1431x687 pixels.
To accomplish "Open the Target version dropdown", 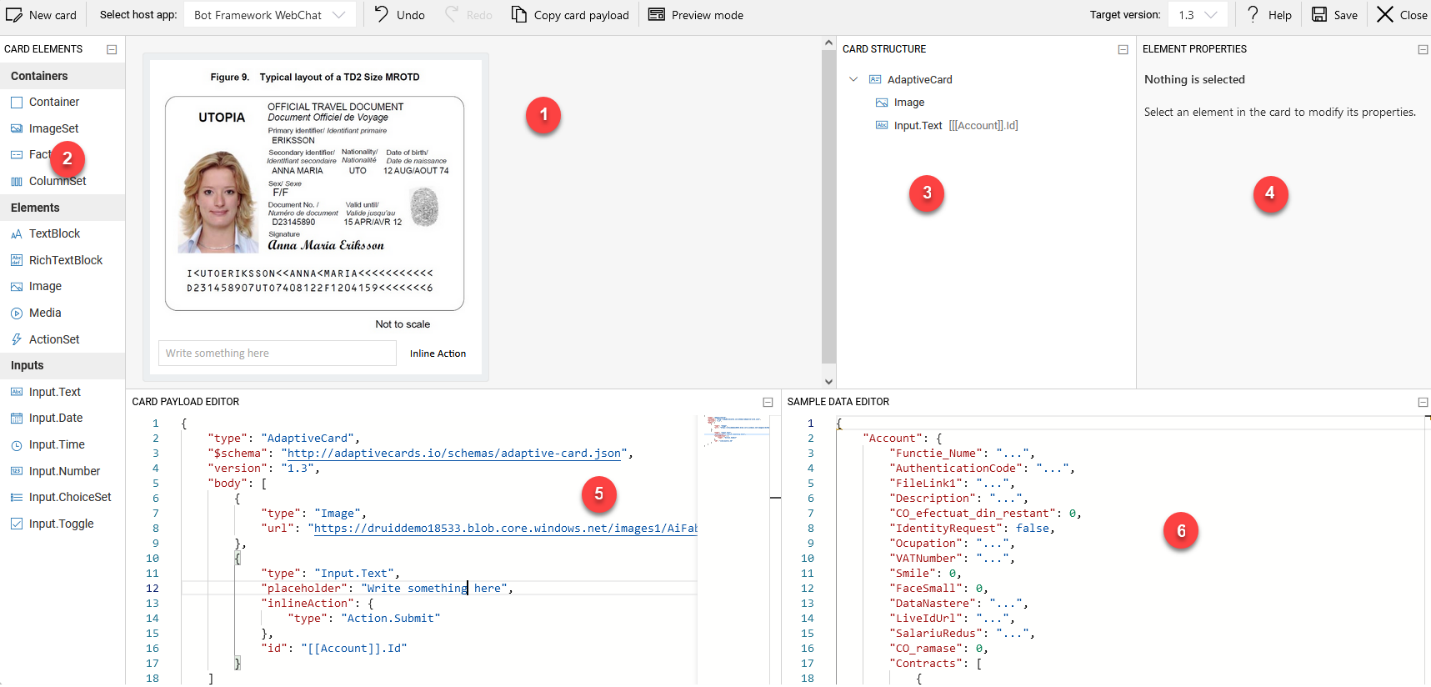I will click(x=1197, y=15).
